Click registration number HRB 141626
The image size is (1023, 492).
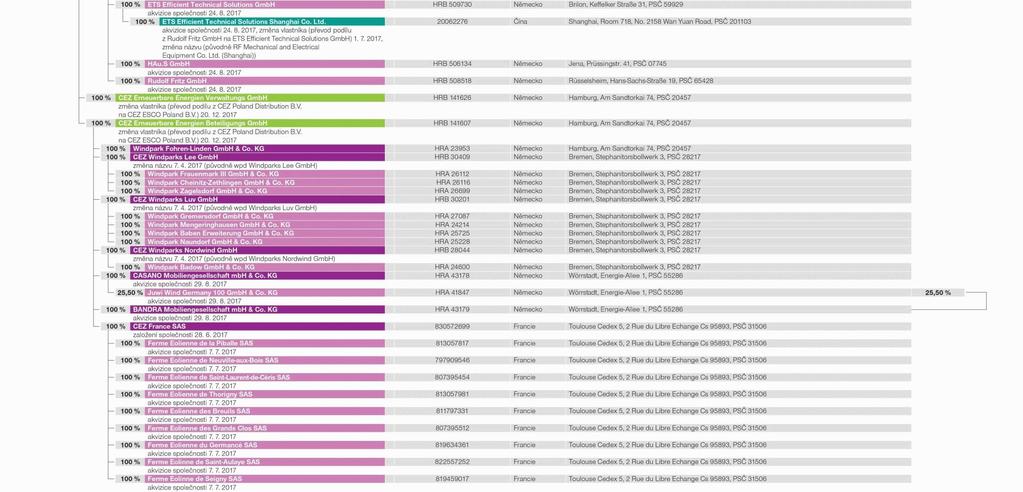452,98
